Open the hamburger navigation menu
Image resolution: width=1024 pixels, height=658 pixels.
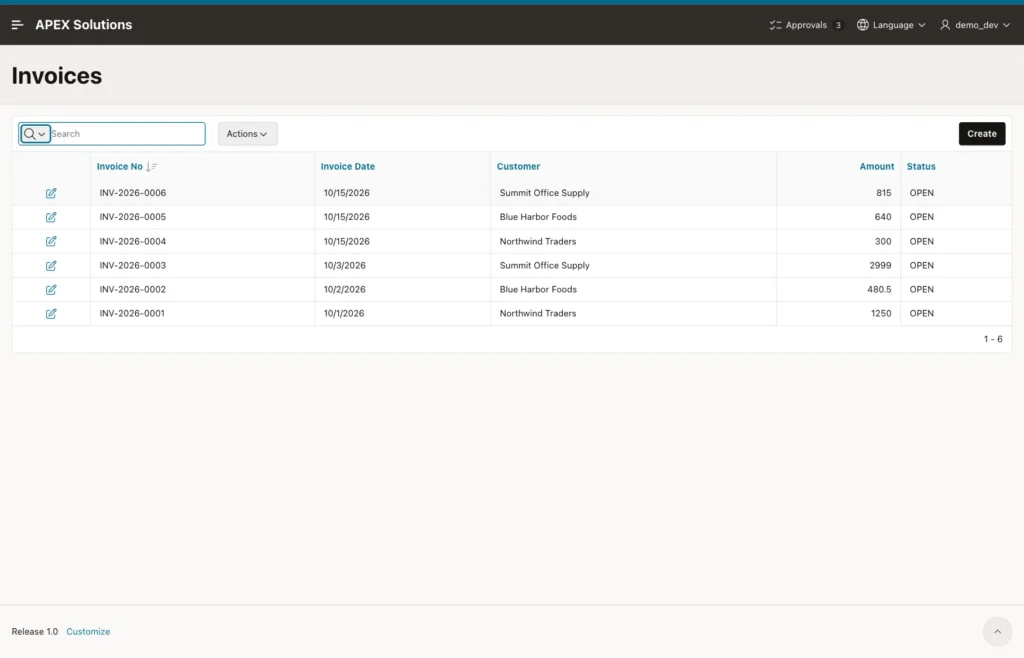coord(18,25)
